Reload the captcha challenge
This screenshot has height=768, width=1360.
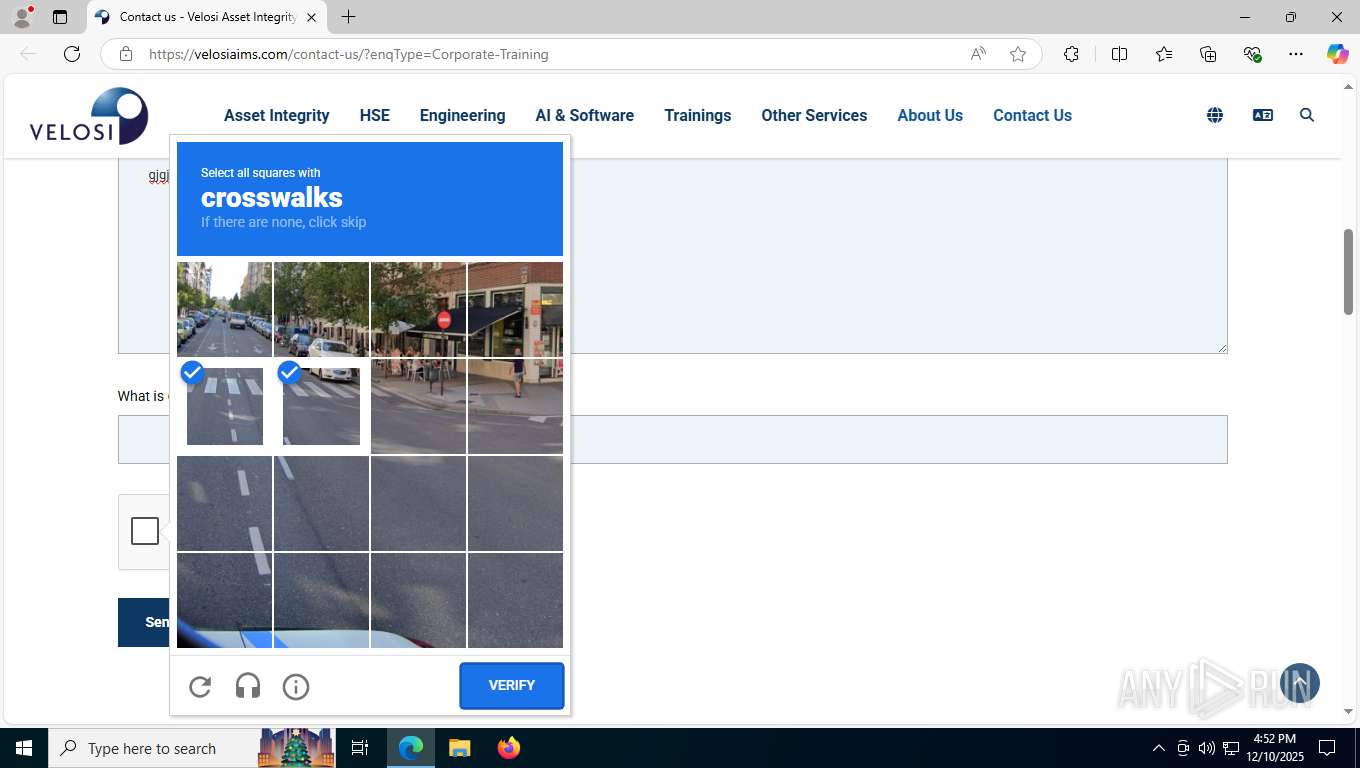point(200,686)
